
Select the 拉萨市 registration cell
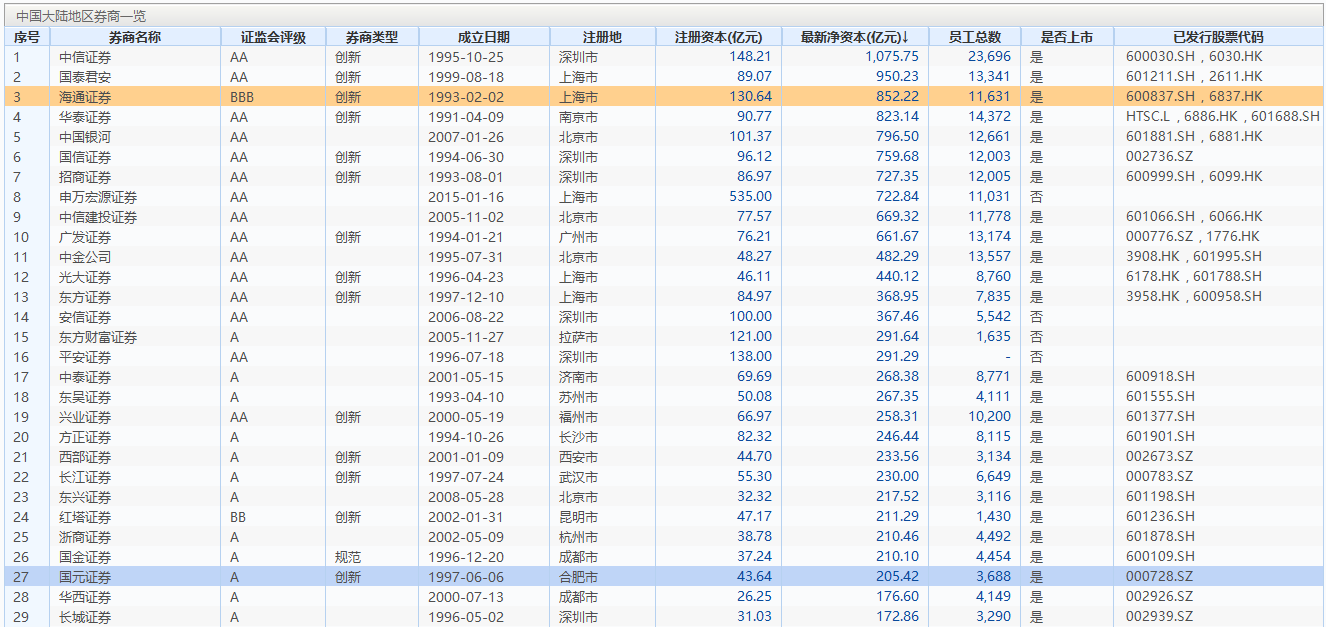[x=578, y=337]
